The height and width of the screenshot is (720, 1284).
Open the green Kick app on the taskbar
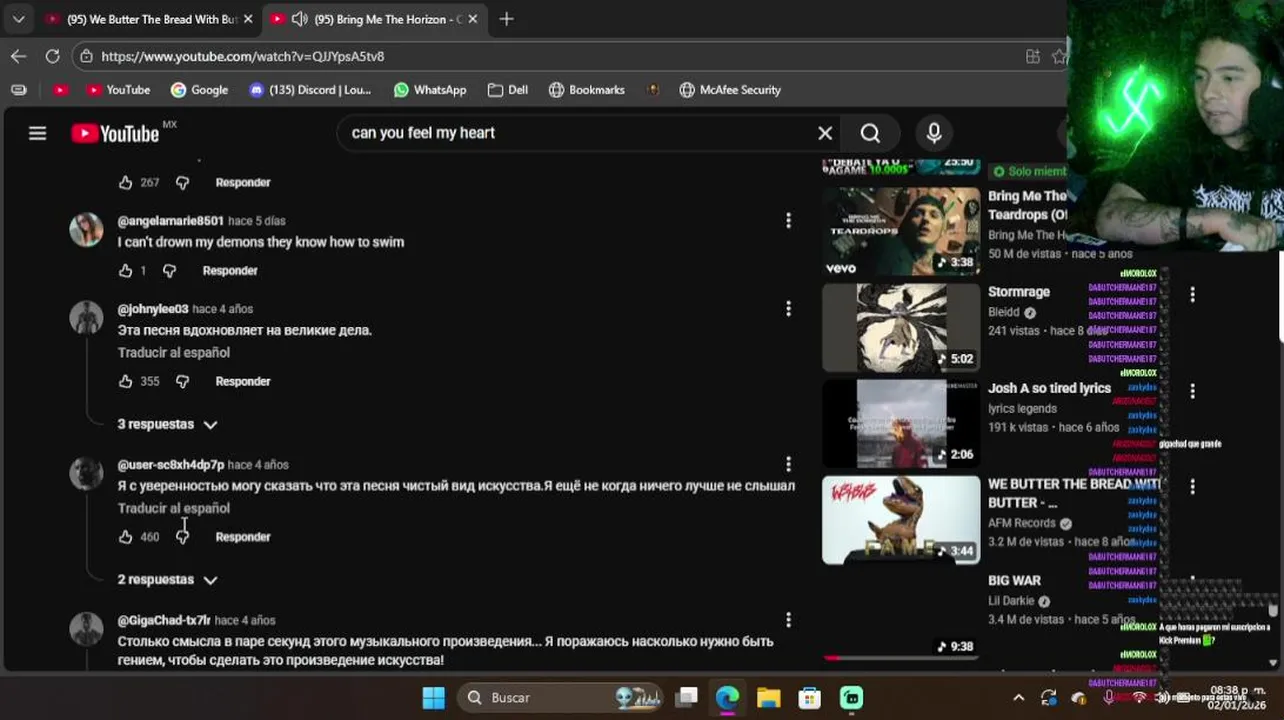point(851,697)
